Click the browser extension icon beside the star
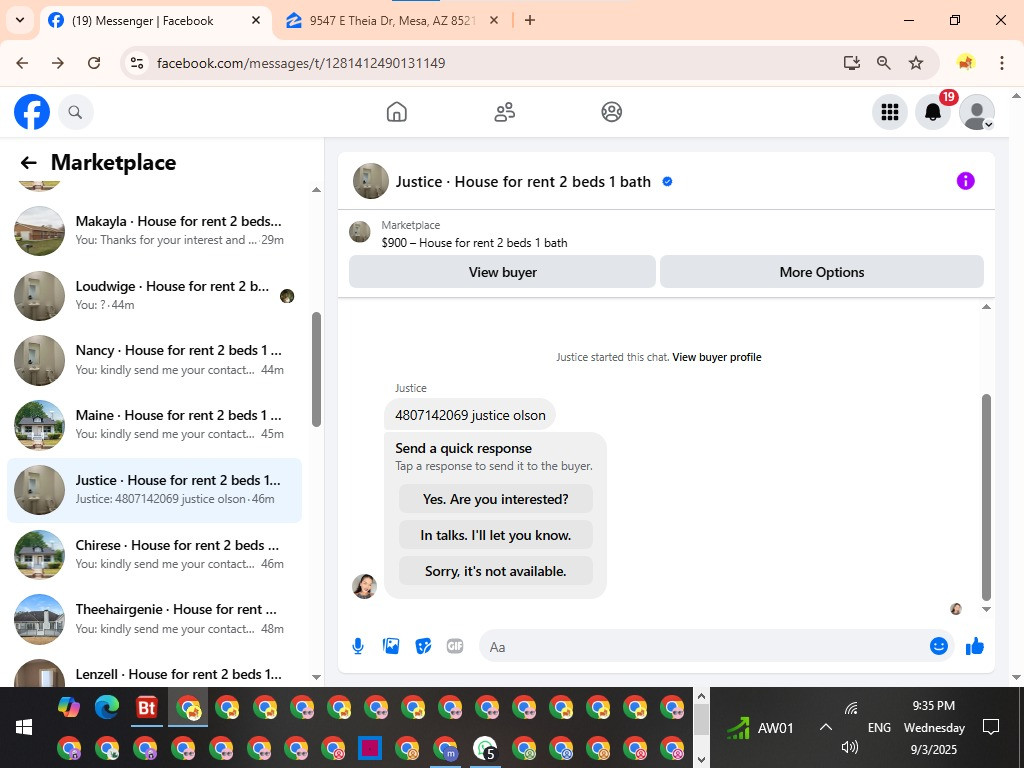Screen dimensions: 1024x768 click(966, 63)
